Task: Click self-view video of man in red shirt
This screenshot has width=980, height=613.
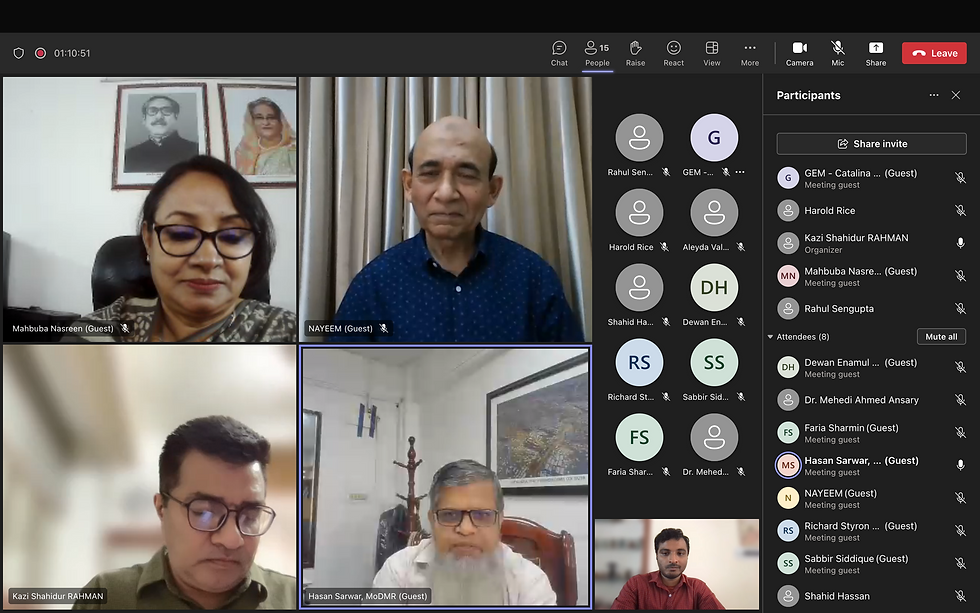Action: tap(677, 564)
